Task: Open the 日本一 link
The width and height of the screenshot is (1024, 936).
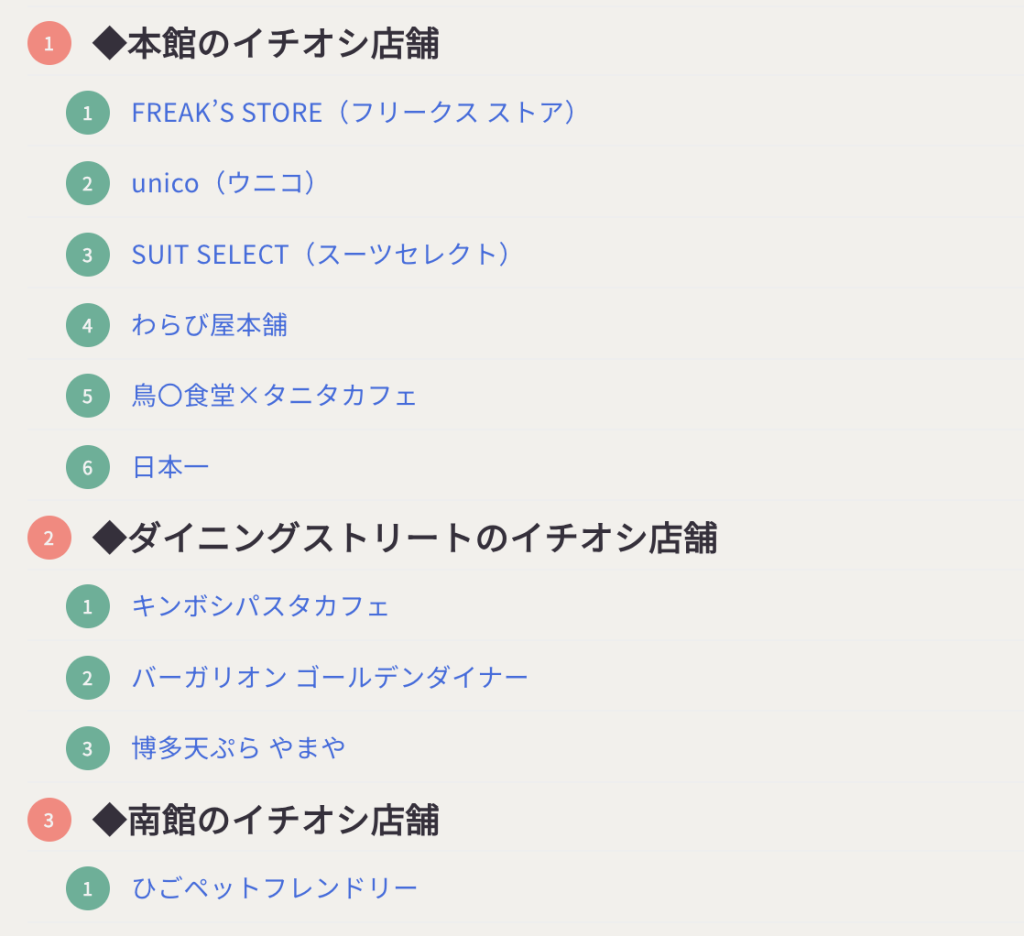Action: coord(171,467)
